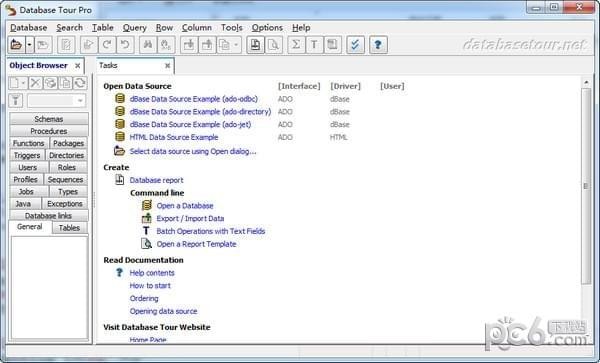The width and height of the screenshot is (600, 363).
Task: Click the scroll up arrow in Tasks pane
Action: tap(586, 82)
